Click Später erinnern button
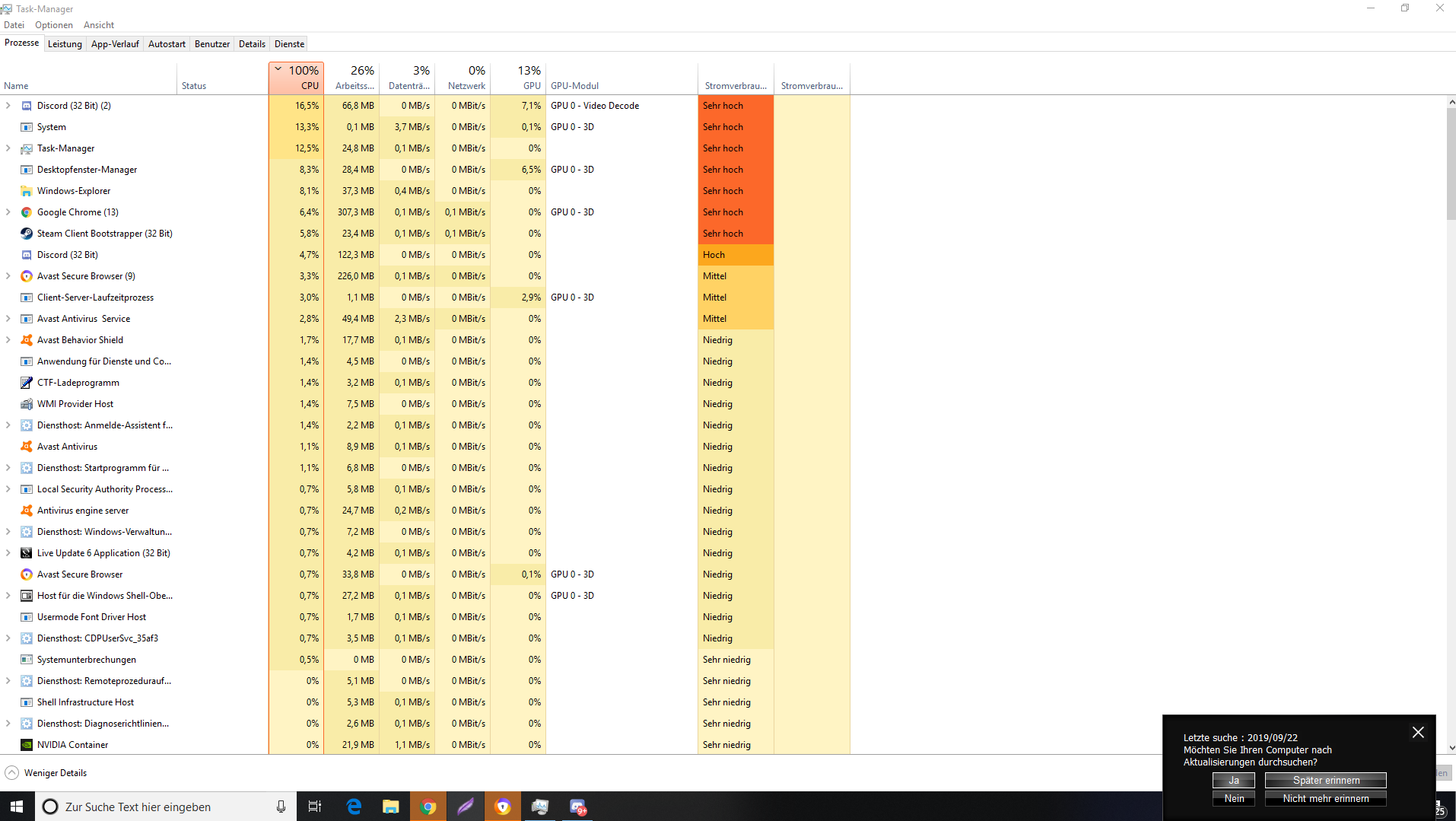 tap(1326, 781)
